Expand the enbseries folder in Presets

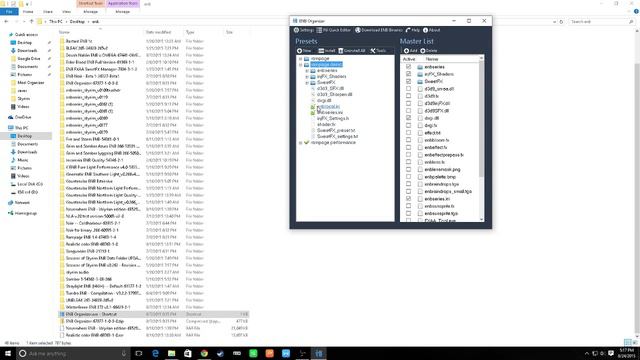click(x=307, y=71)
